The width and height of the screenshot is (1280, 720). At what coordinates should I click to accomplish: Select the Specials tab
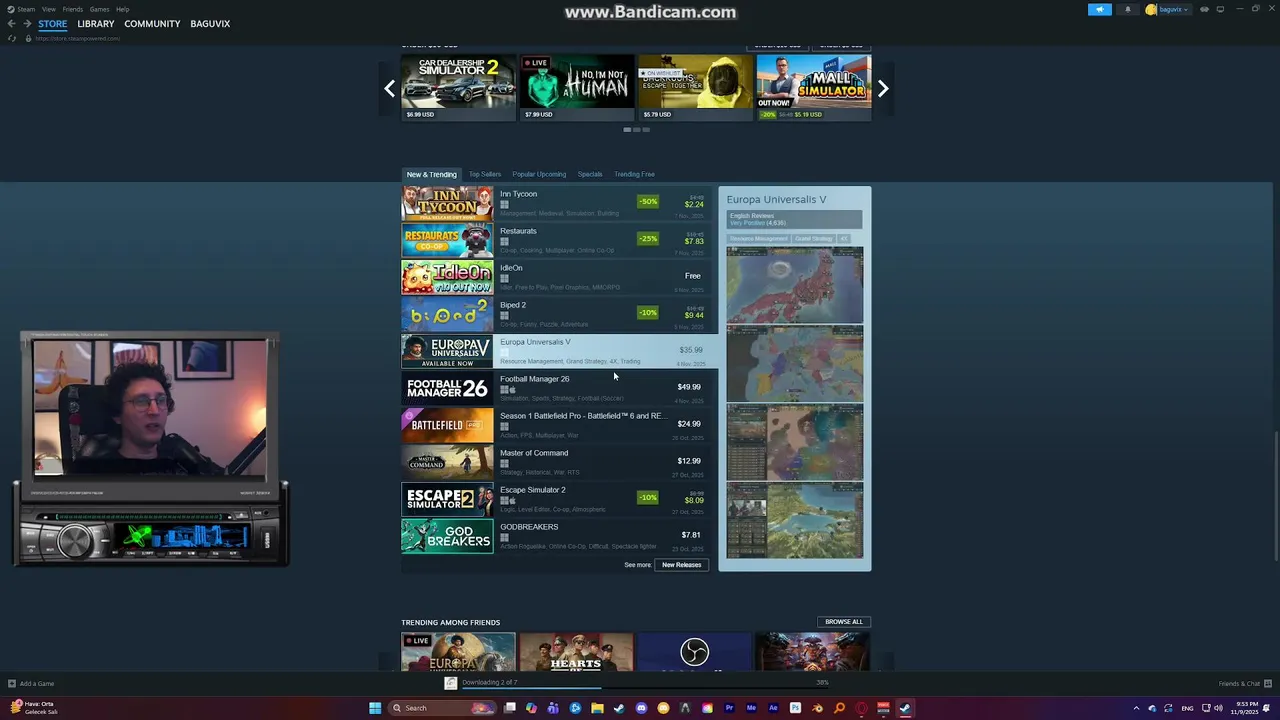tap(590, 174)
